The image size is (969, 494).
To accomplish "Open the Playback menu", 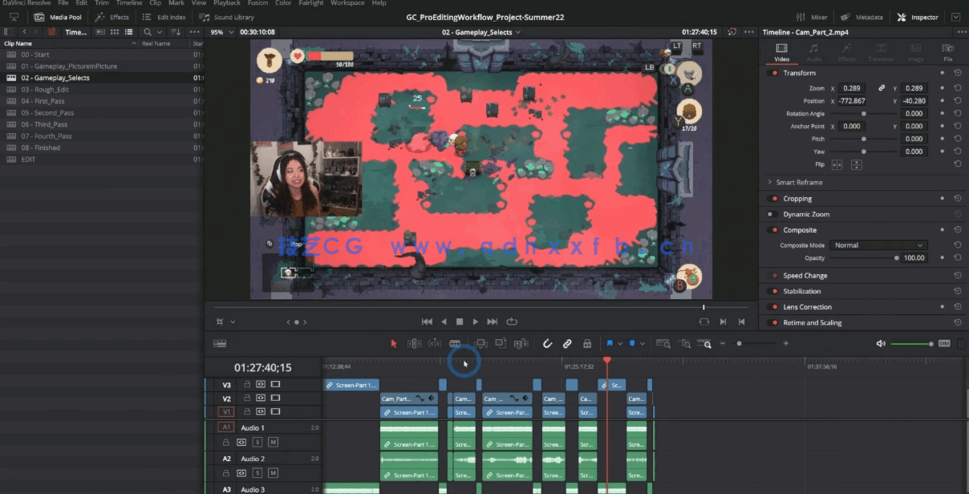I will pyautogui.click(x=227, y=3).
